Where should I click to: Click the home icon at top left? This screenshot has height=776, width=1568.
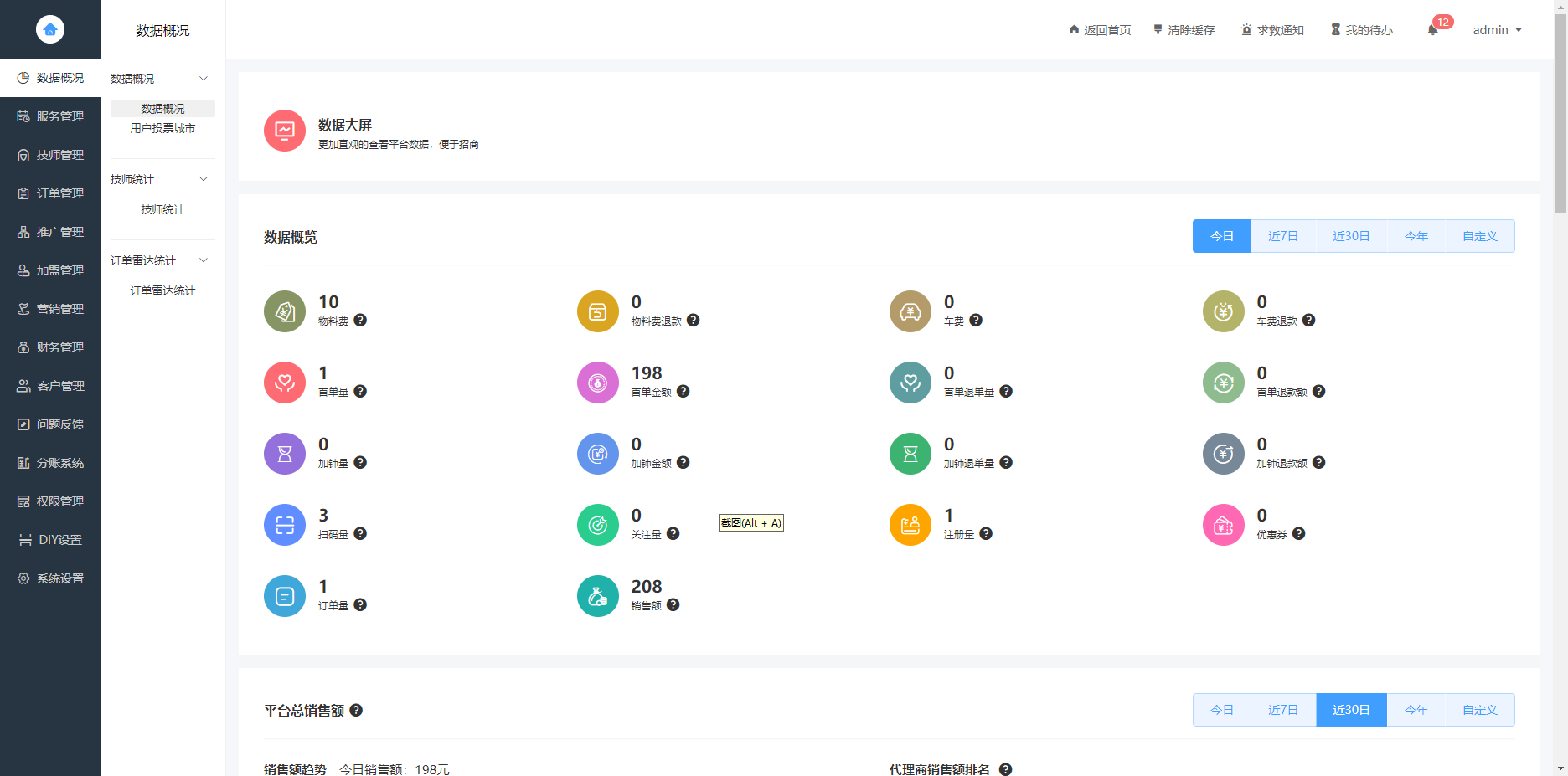[50, 29]
